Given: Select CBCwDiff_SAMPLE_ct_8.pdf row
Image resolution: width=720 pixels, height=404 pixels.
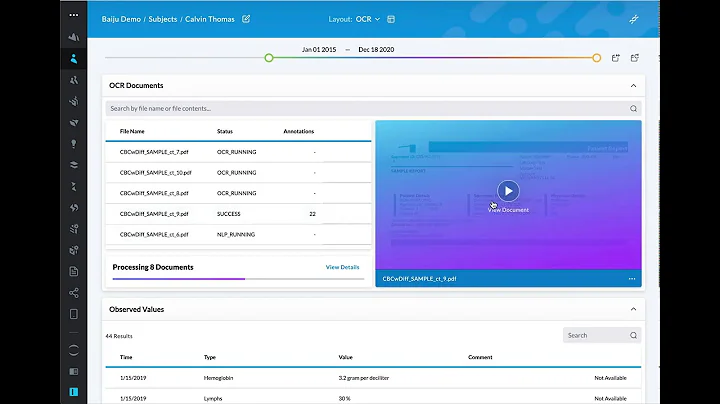Looking at the screenshot, I should (x=238, y=193).
